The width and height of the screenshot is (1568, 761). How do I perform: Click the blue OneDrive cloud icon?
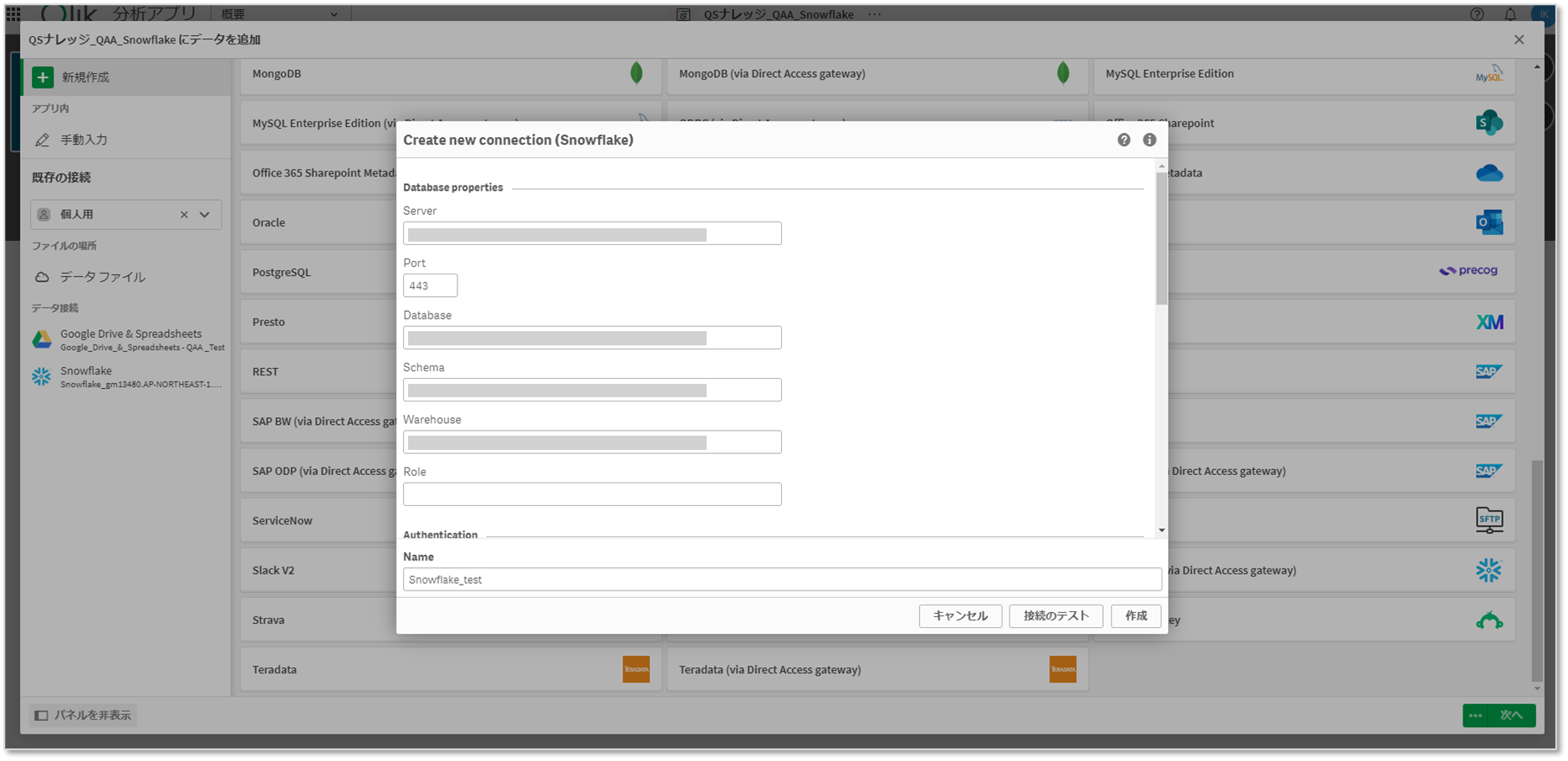[1489, 173]
